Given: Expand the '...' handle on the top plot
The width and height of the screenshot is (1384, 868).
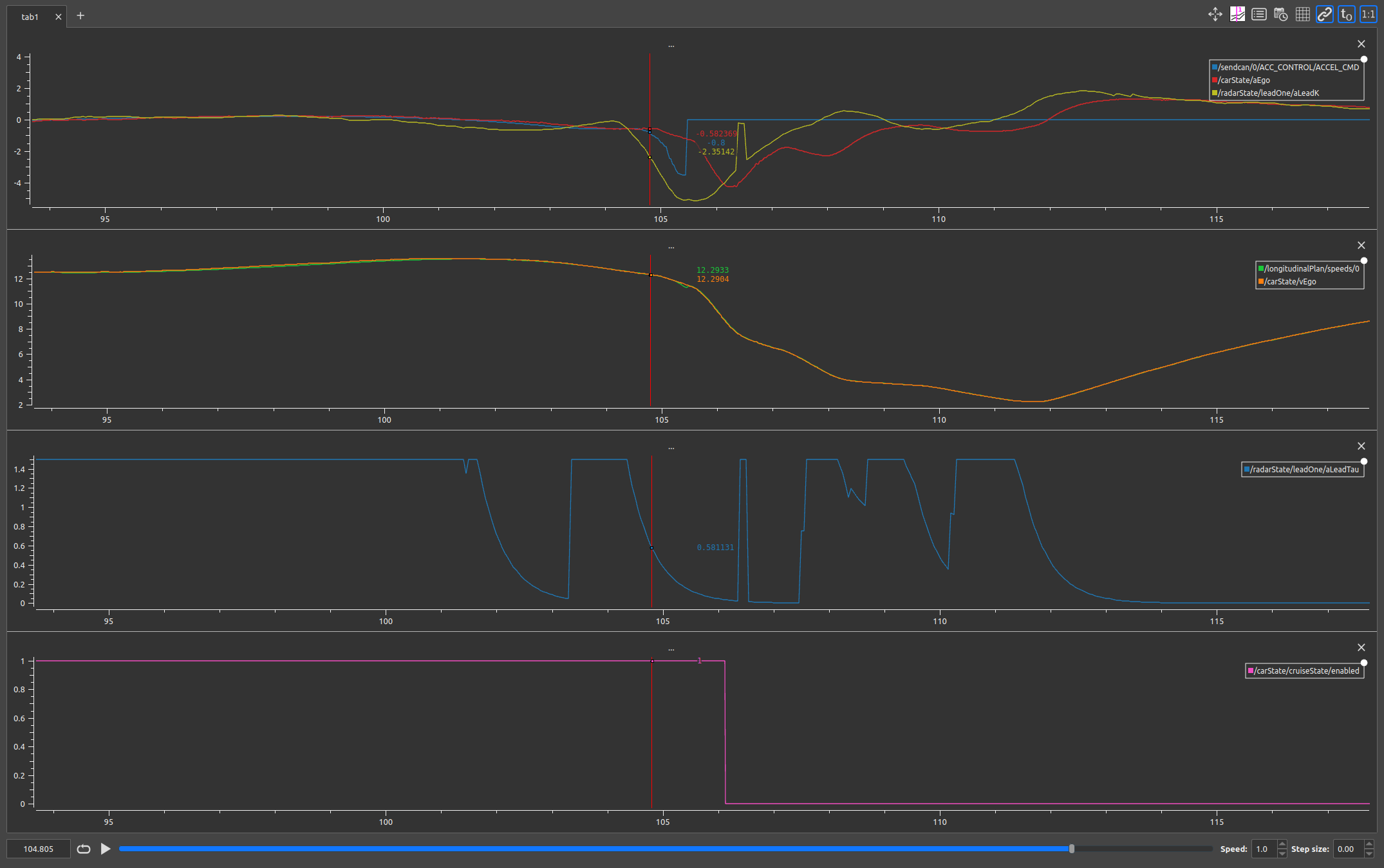Looking at the screenshot, I should pos(671,45).
